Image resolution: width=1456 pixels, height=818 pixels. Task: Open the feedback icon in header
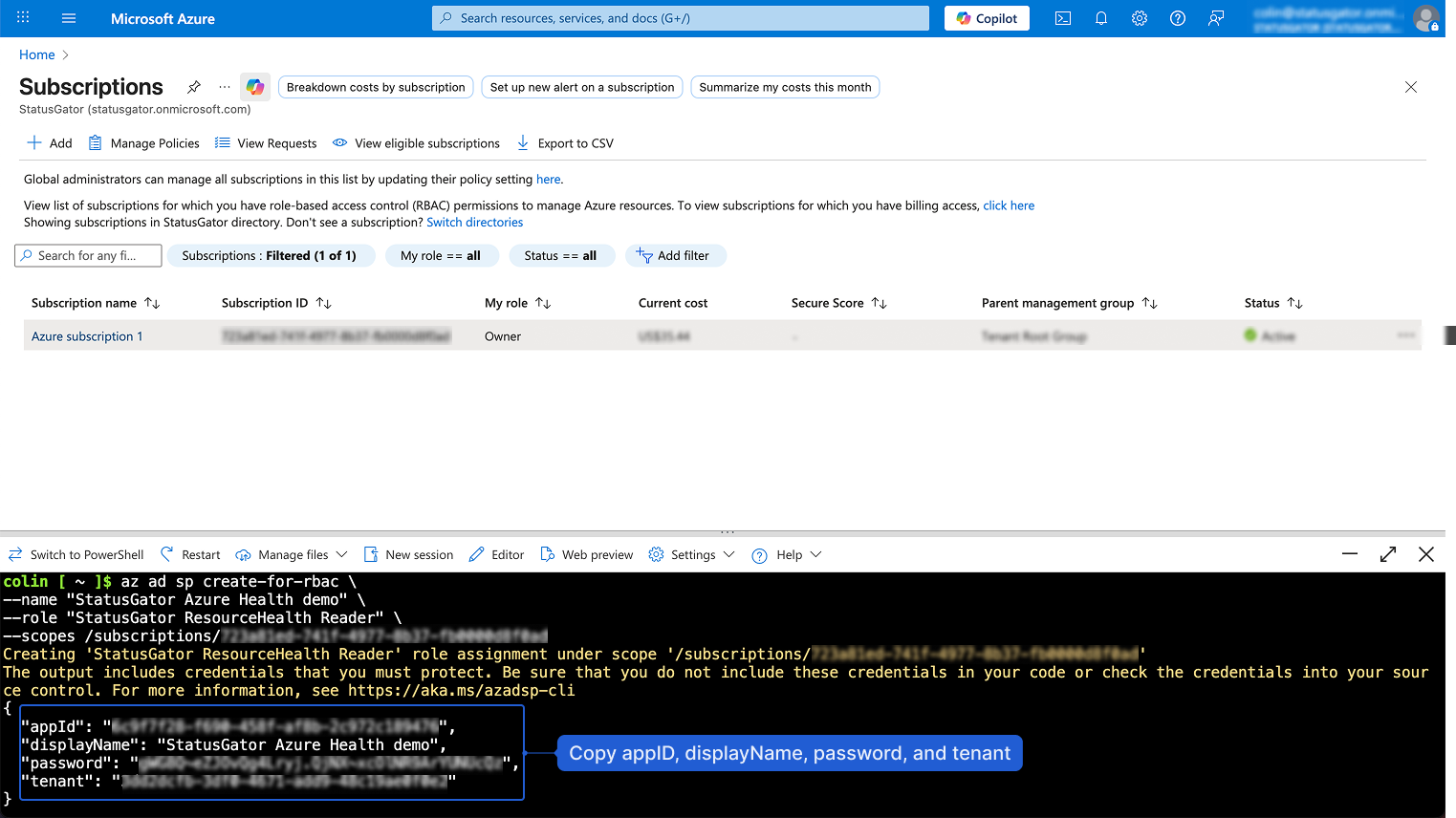[x=1216, y=18]
